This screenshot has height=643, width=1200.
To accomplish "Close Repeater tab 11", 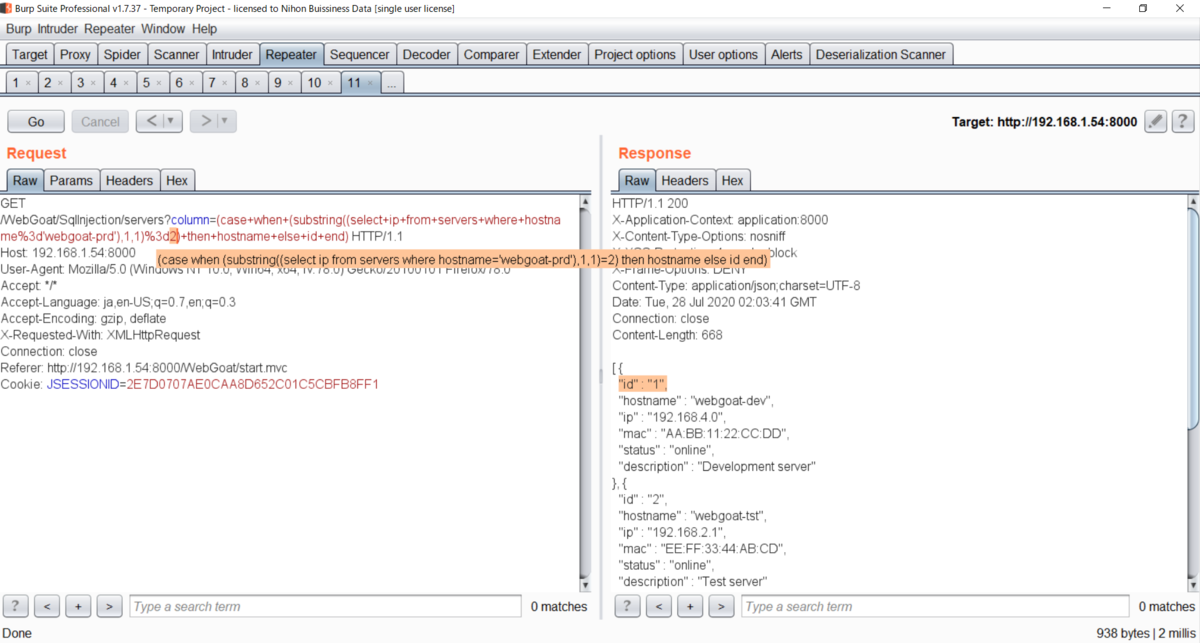I will click(x=370, y=83).
